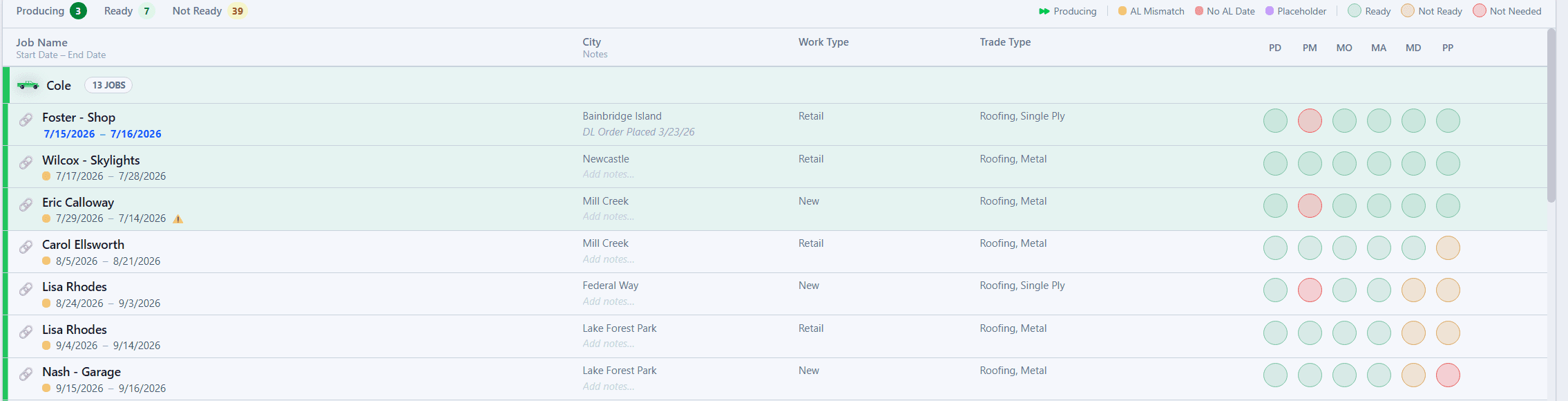
Task: Select the Producing filter tab
Action: pos(51,11)
